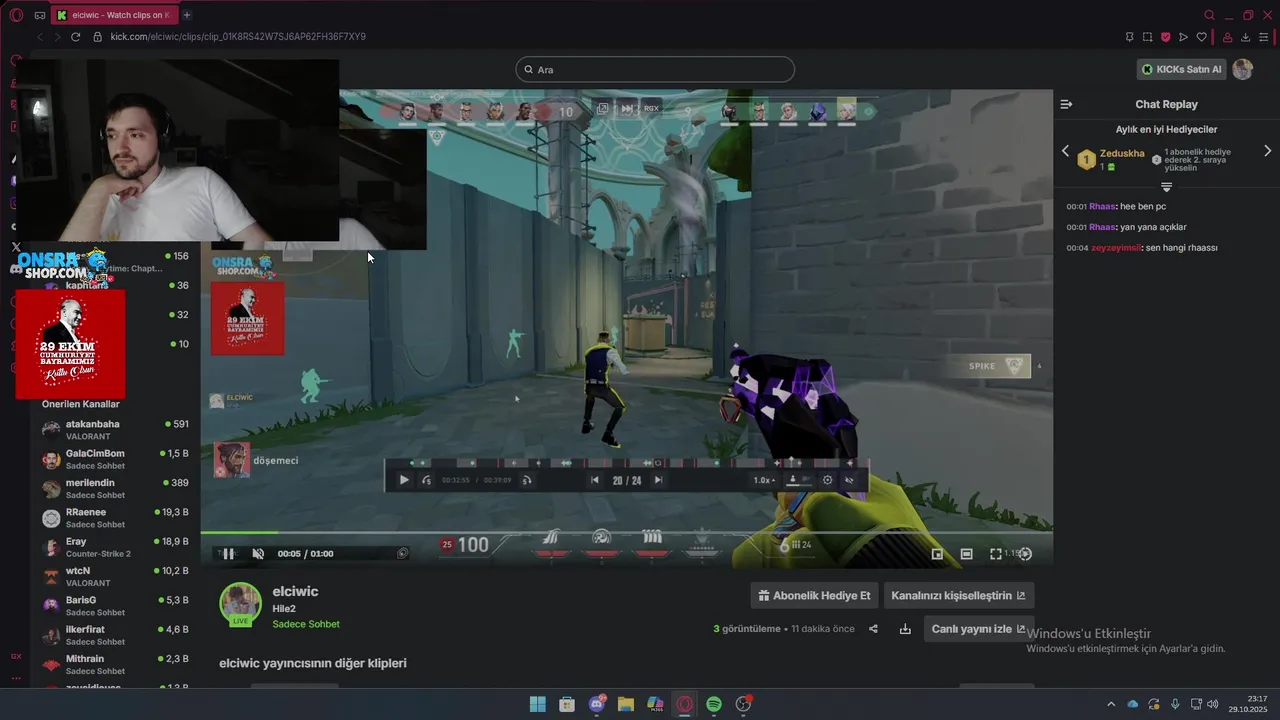Click the elciwic channel name

point(295,591)
